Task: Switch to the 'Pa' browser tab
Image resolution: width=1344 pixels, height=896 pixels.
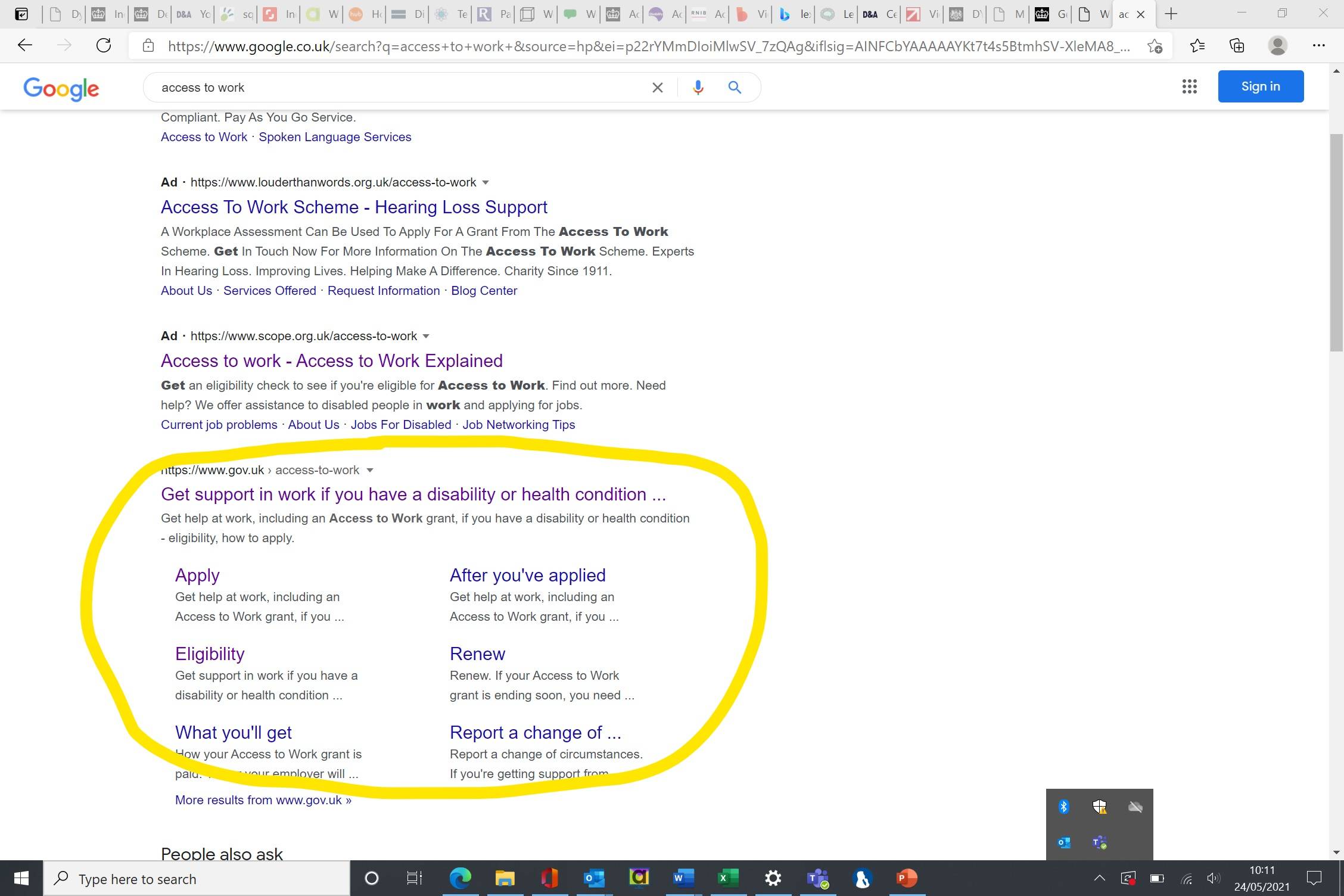Action: point(494,14)
